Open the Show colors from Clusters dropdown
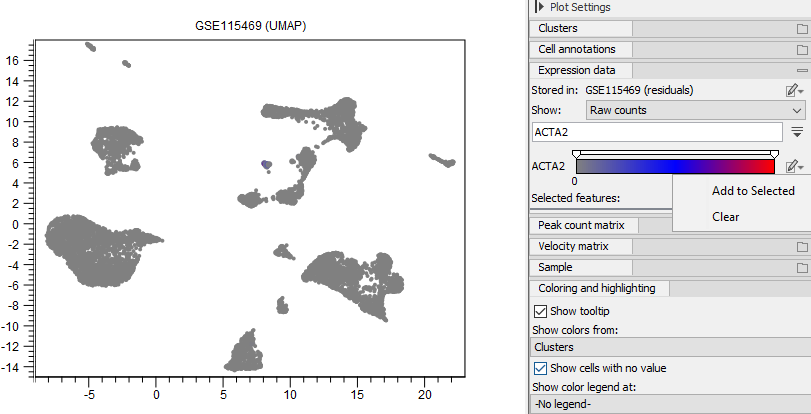 point(671,347)
